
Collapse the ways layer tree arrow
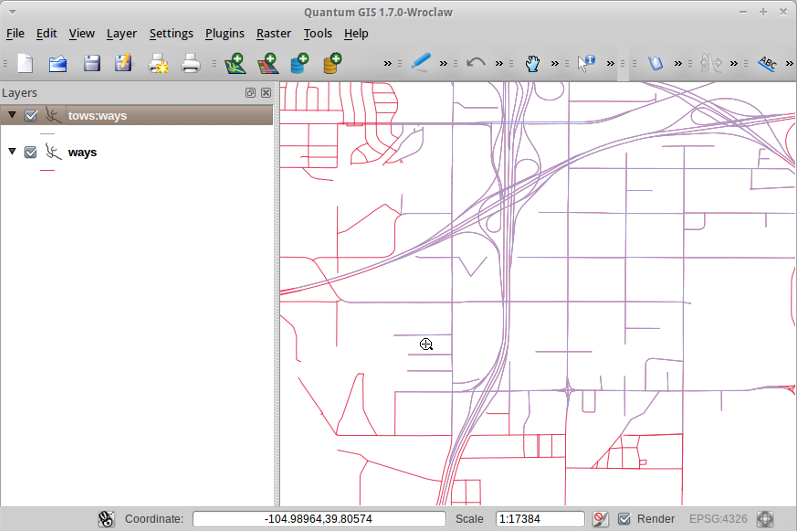12,152
